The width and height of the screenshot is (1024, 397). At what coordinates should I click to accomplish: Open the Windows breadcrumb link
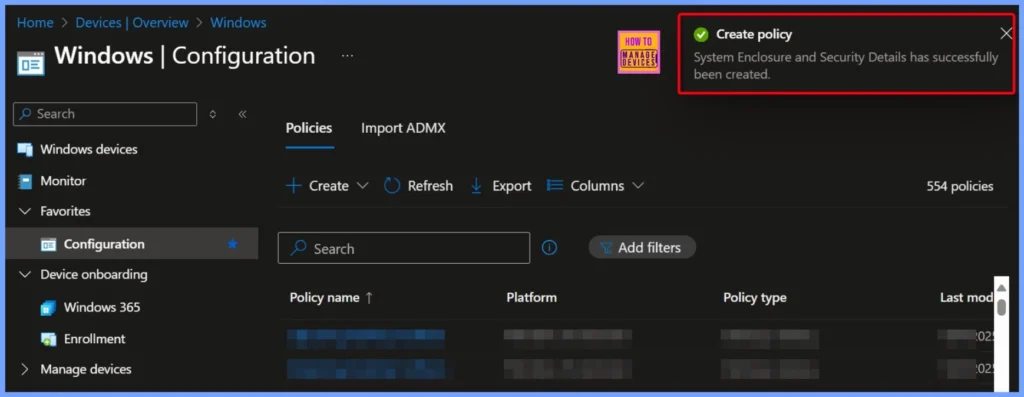[238, 23]
